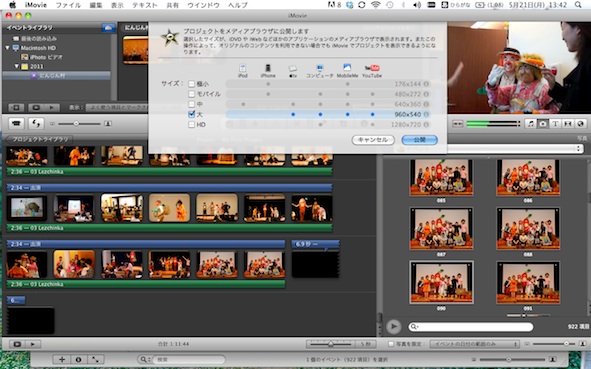Play the project from the beginning

click(x=33, y=344)
